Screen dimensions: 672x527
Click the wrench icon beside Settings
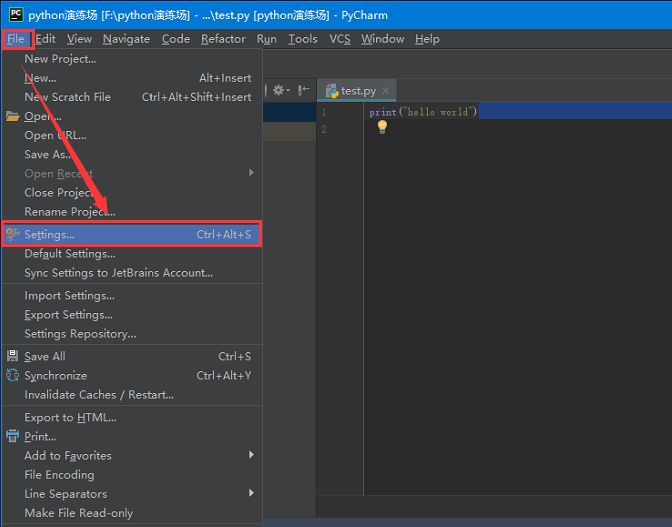(x=12, y=234)
